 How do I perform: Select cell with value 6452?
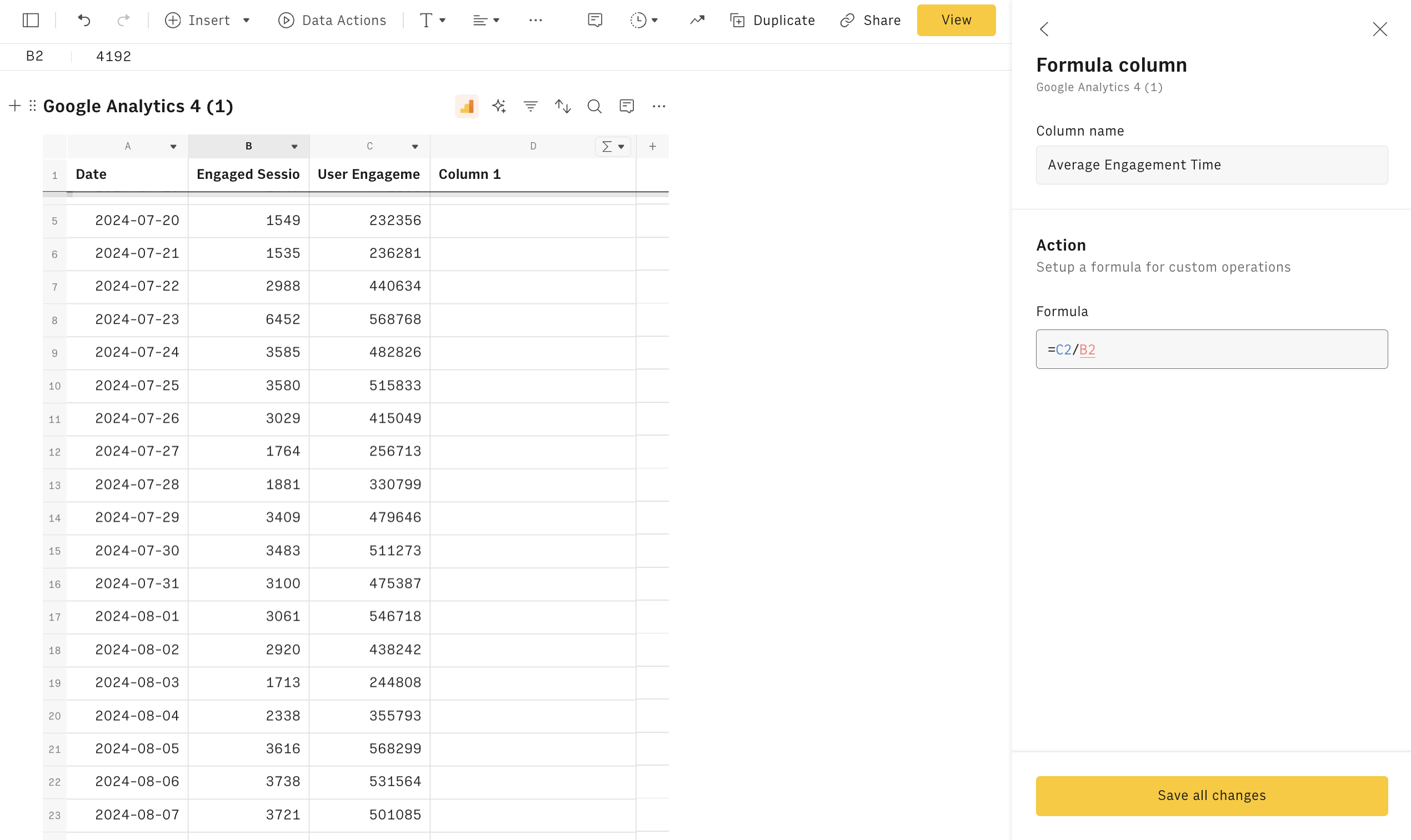pyautogui.click(x=248, y=320)
